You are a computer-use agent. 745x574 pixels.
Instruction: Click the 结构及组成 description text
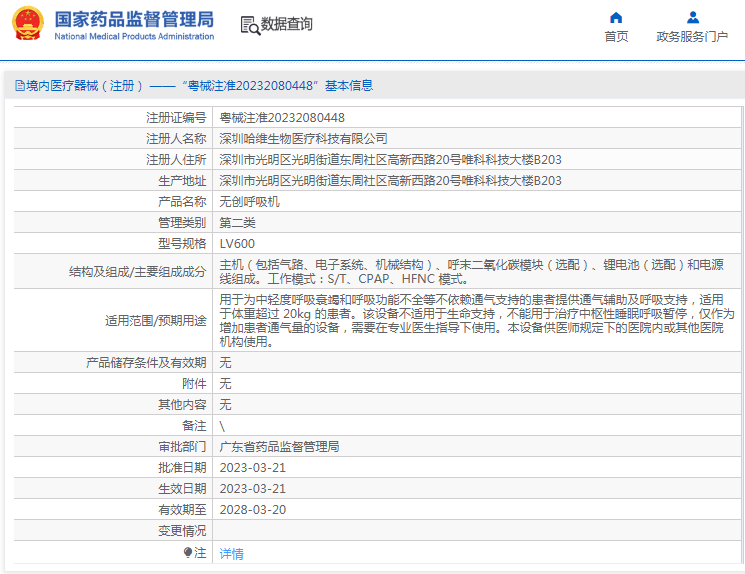(x=471, y=272)
